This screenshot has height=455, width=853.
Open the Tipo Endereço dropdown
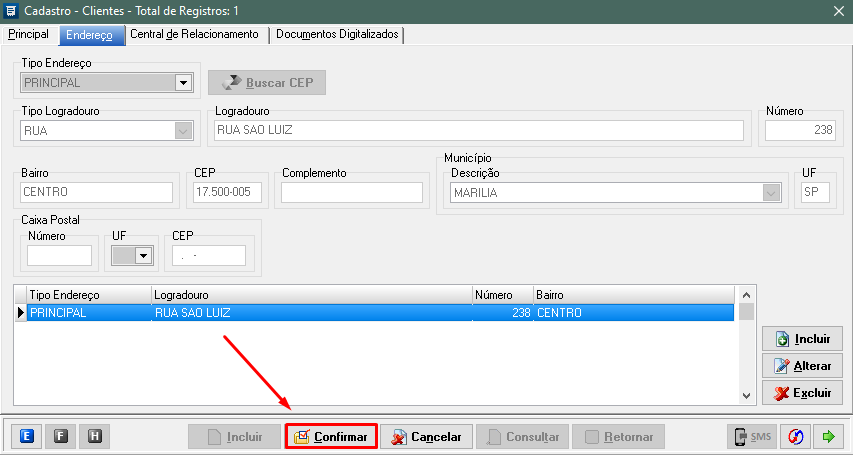click(183, 83)
